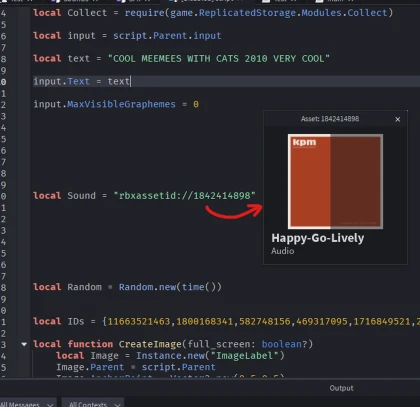420x407 pixels.
Task: Open the All Contexts filter dropdown
Action: tap(94, 404)
